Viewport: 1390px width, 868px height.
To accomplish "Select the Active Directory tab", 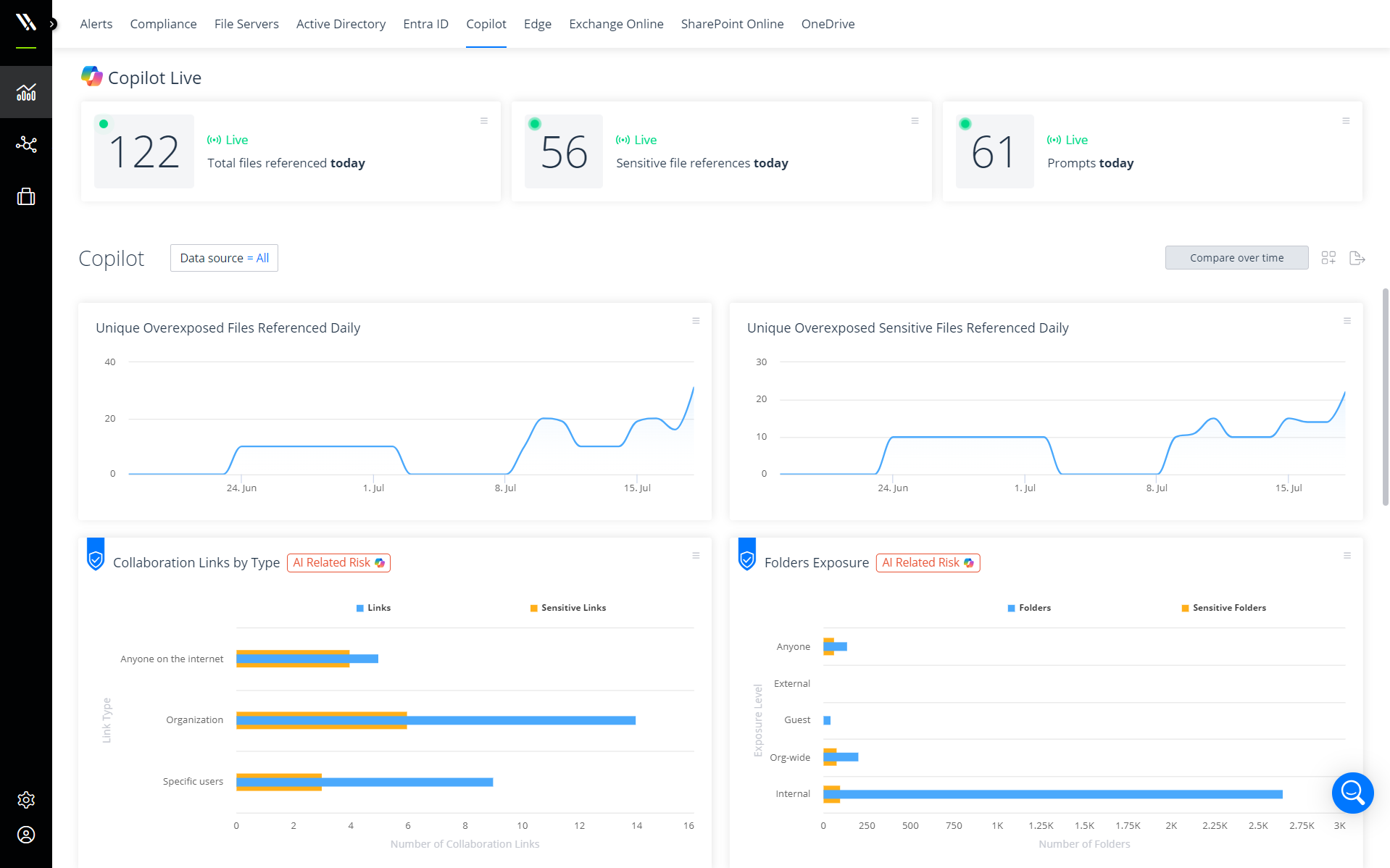I will point(341,24).
